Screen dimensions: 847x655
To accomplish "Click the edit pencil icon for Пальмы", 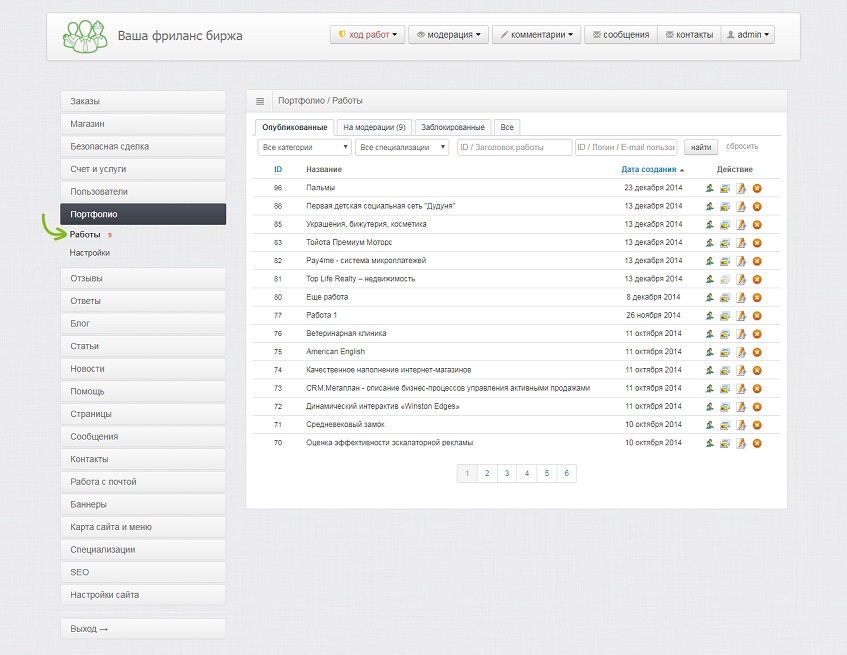I will (741, 188).
